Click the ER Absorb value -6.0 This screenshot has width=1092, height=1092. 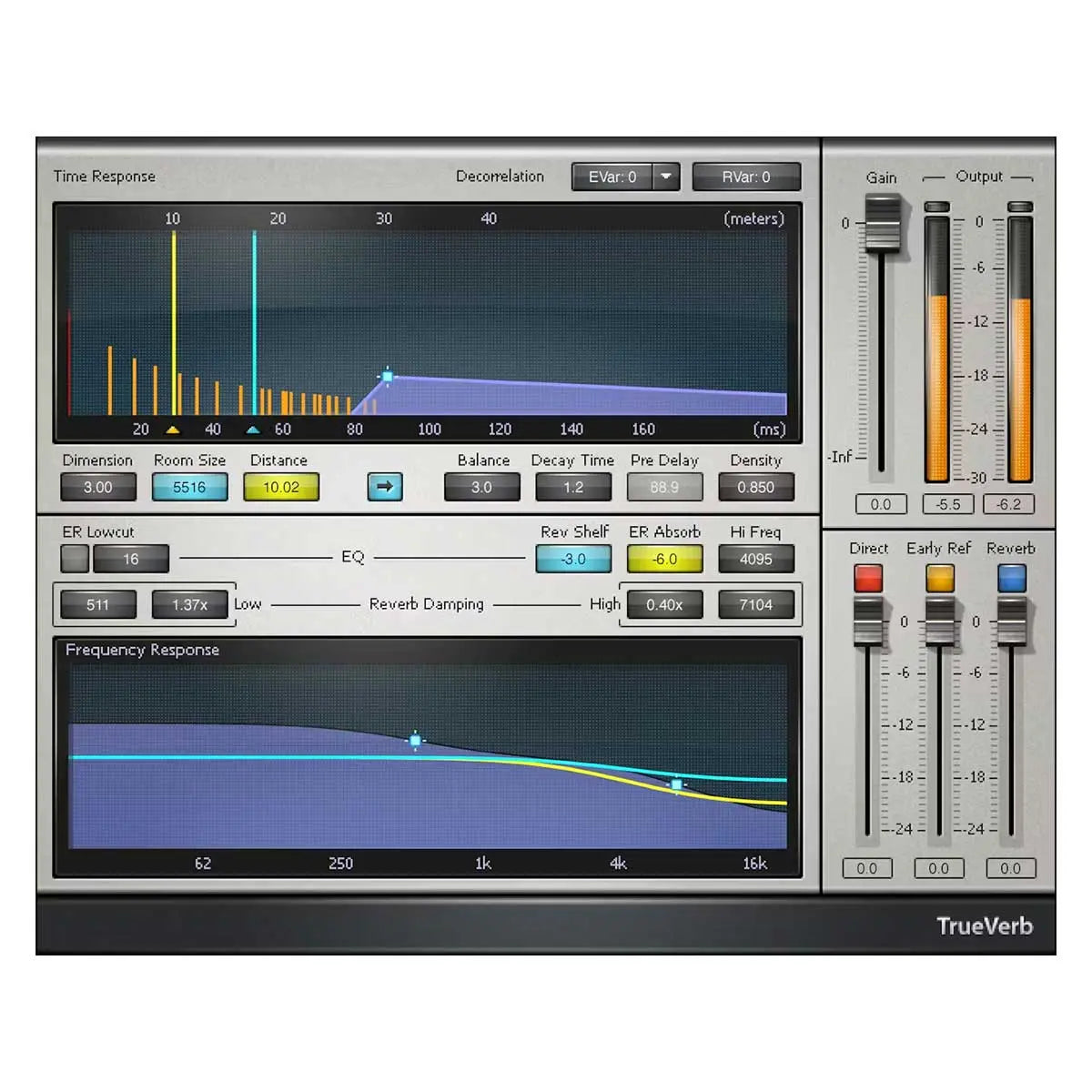pyautogui.click(x=664, y=559)
